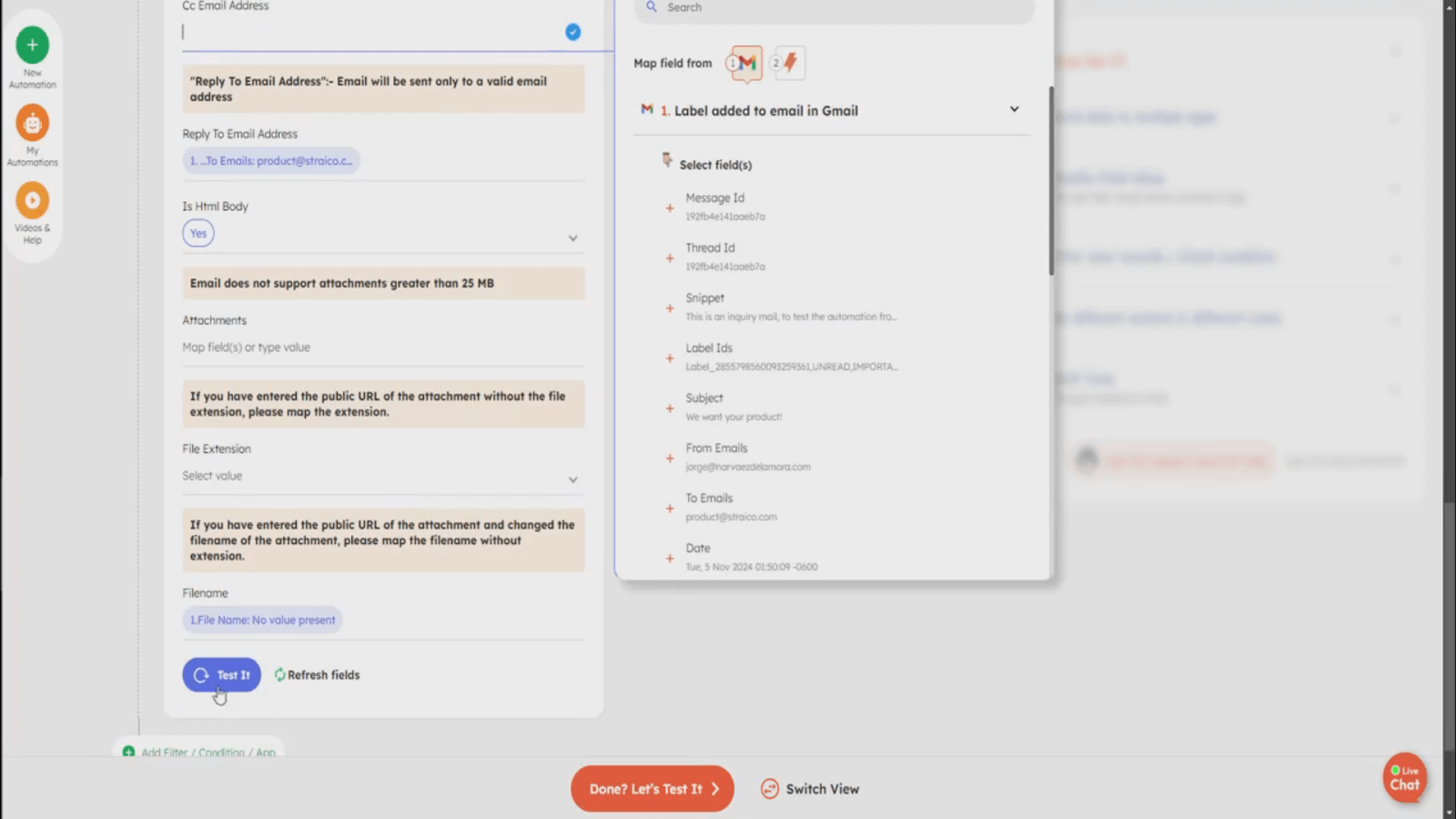Add Message Id field with plus icon

point(670,208)
